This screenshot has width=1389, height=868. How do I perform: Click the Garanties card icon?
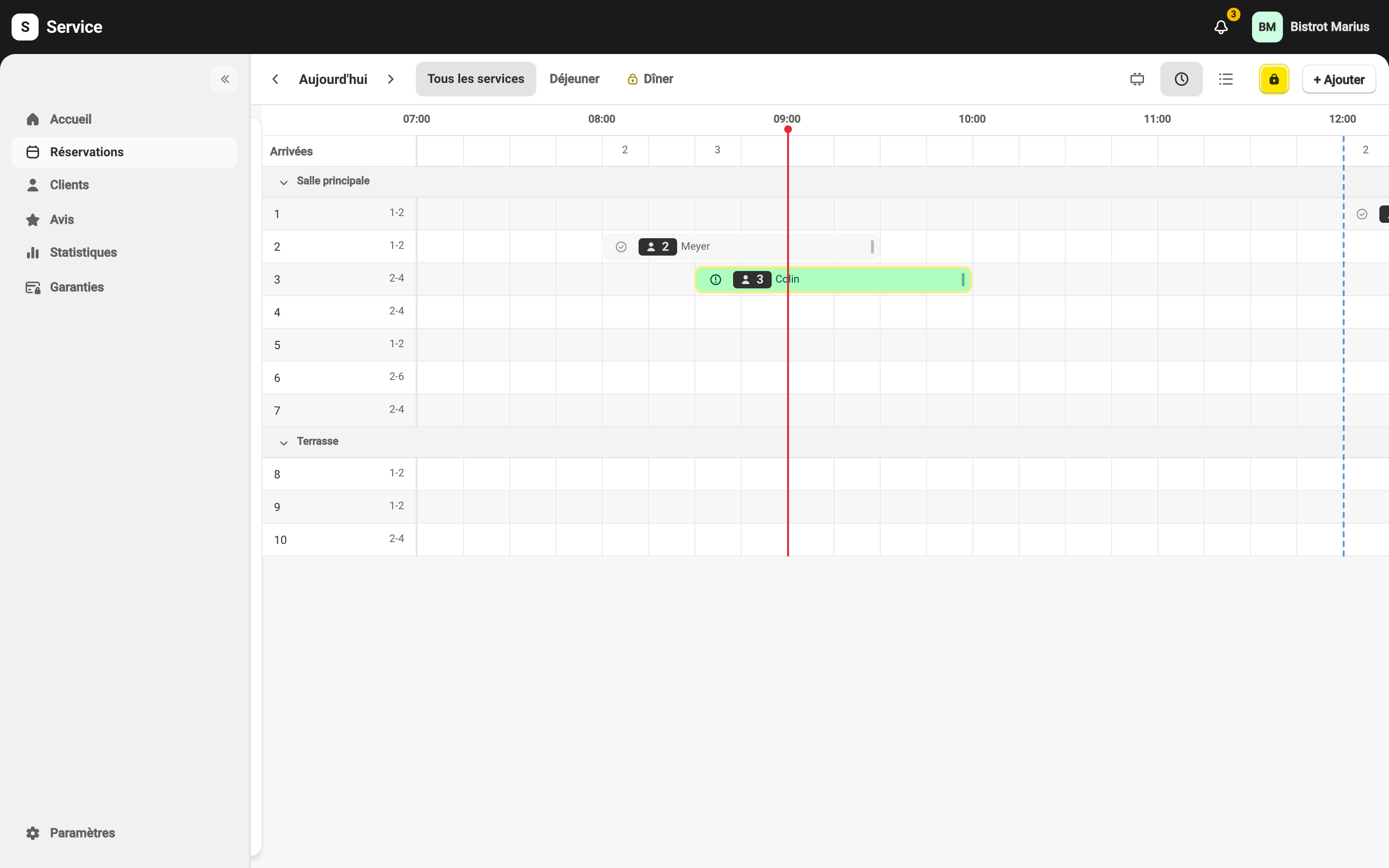[x=33, y=287]
